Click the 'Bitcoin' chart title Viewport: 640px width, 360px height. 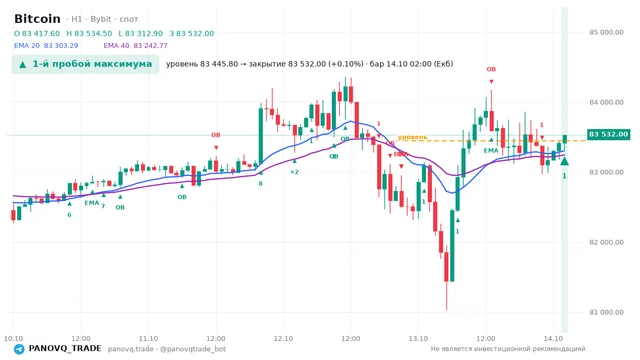tap(37, 19)
